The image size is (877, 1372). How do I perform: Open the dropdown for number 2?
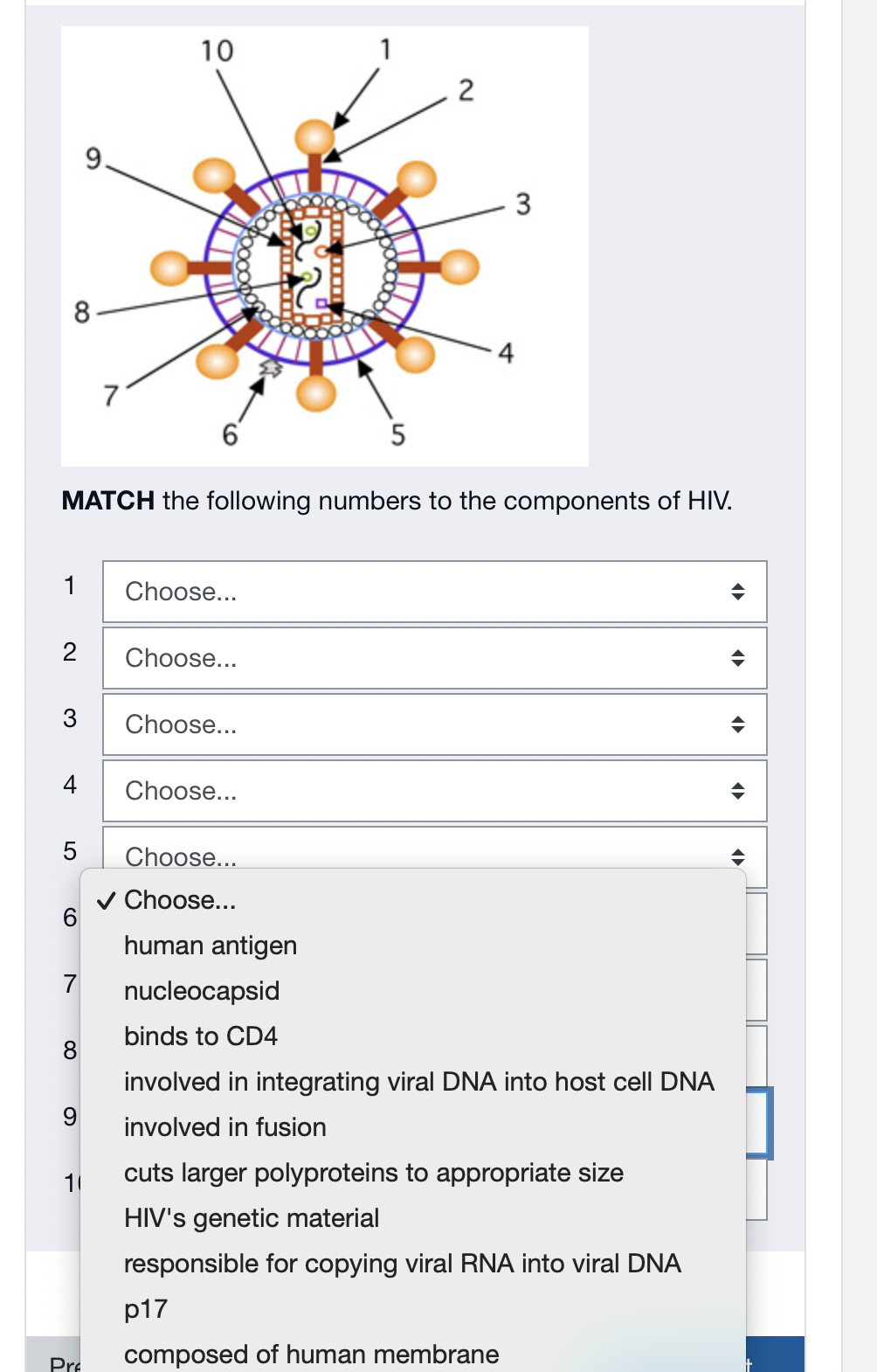(x=434, y=658)
